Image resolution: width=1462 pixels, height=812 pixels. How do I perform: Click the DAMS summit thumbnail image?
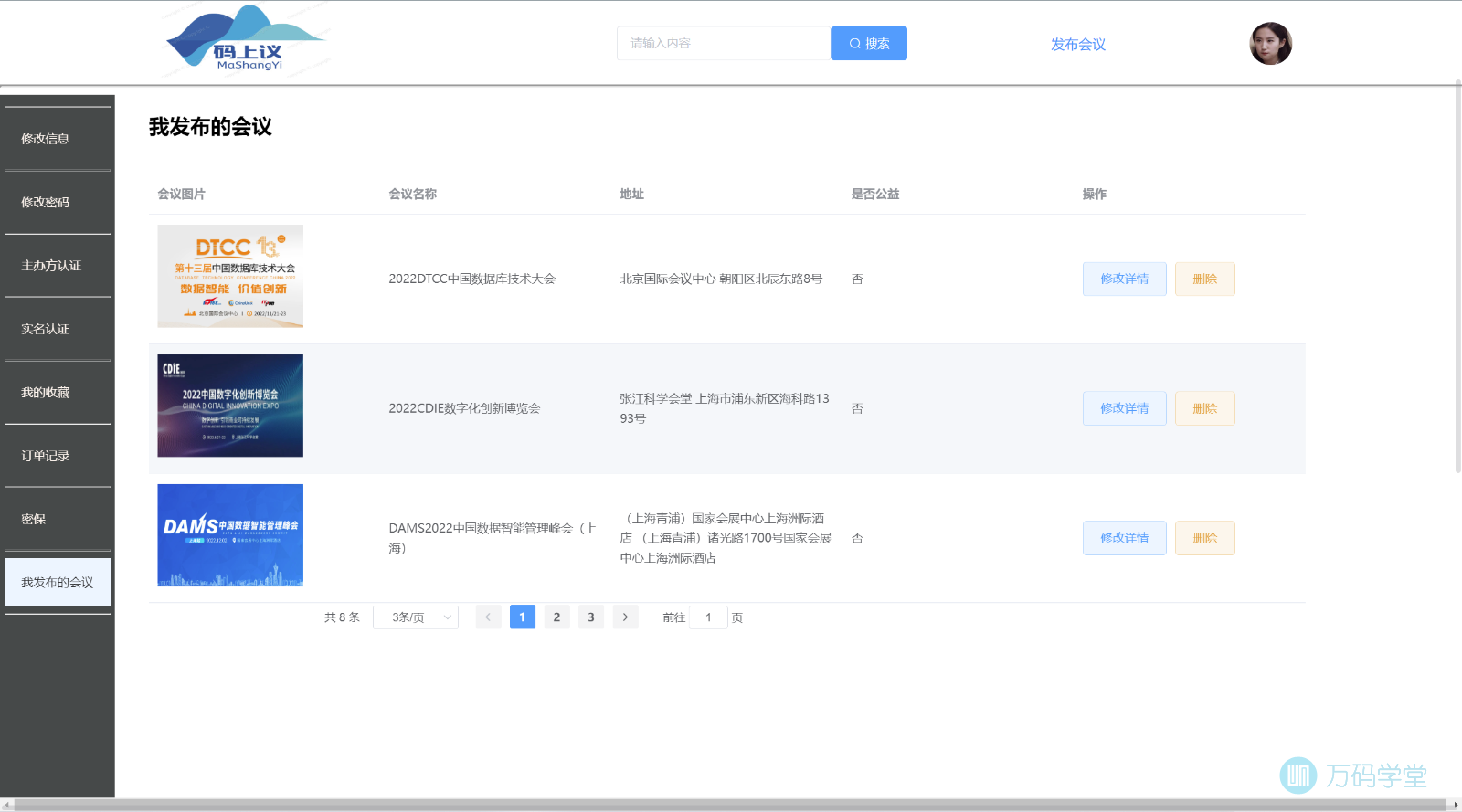pos(230,535)
